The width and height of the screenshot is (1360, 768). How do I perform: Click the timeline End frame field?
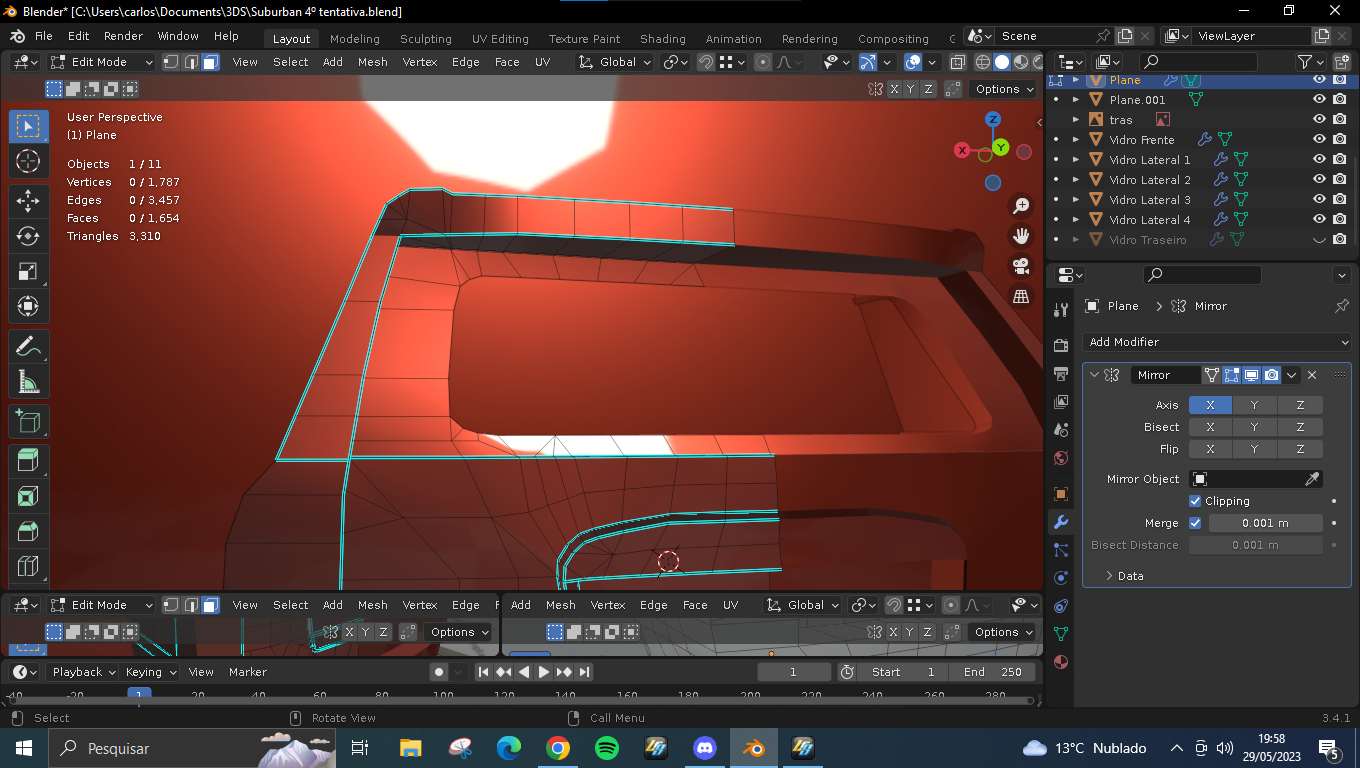click(992, 672)
